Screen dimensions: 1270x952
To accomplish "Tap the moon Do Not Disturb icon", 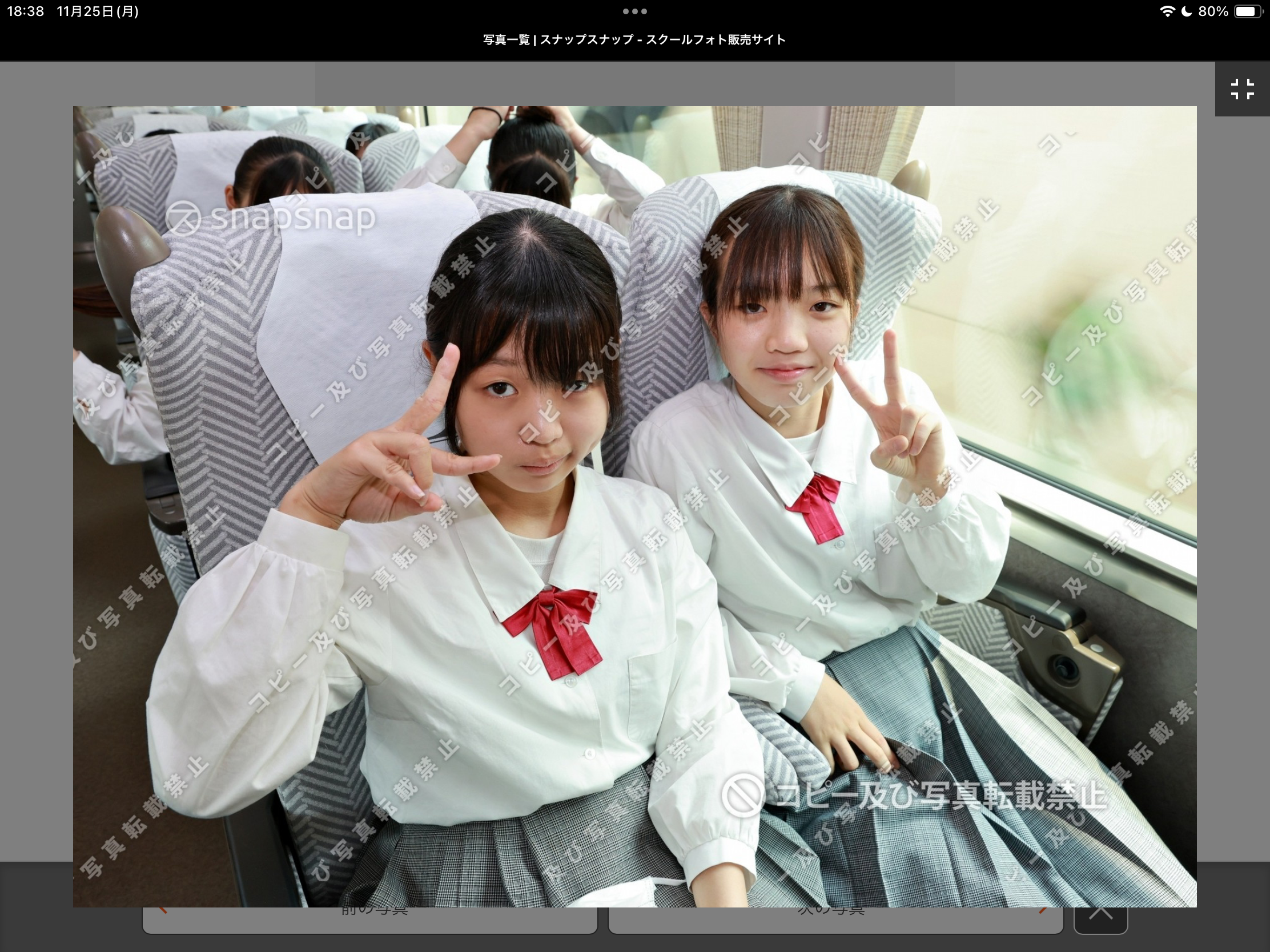I will 1186,11.
